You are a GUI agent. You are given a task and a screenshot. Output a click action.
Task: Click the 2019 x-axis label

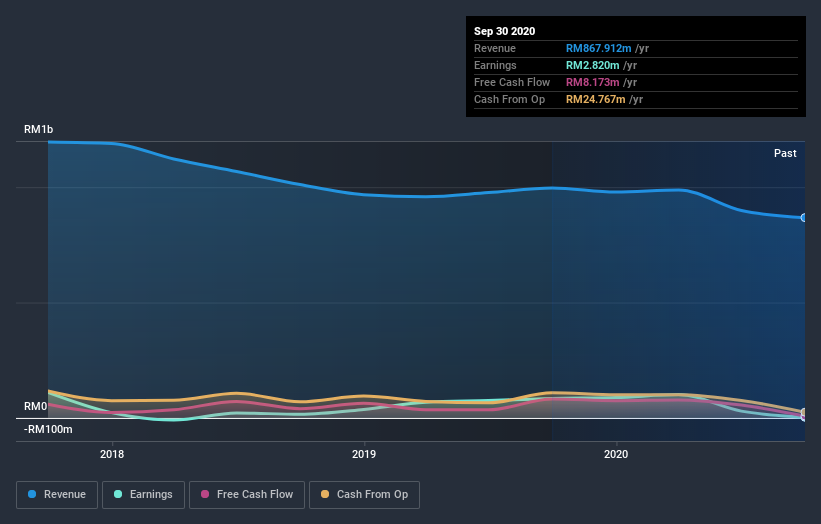(364, 454)
